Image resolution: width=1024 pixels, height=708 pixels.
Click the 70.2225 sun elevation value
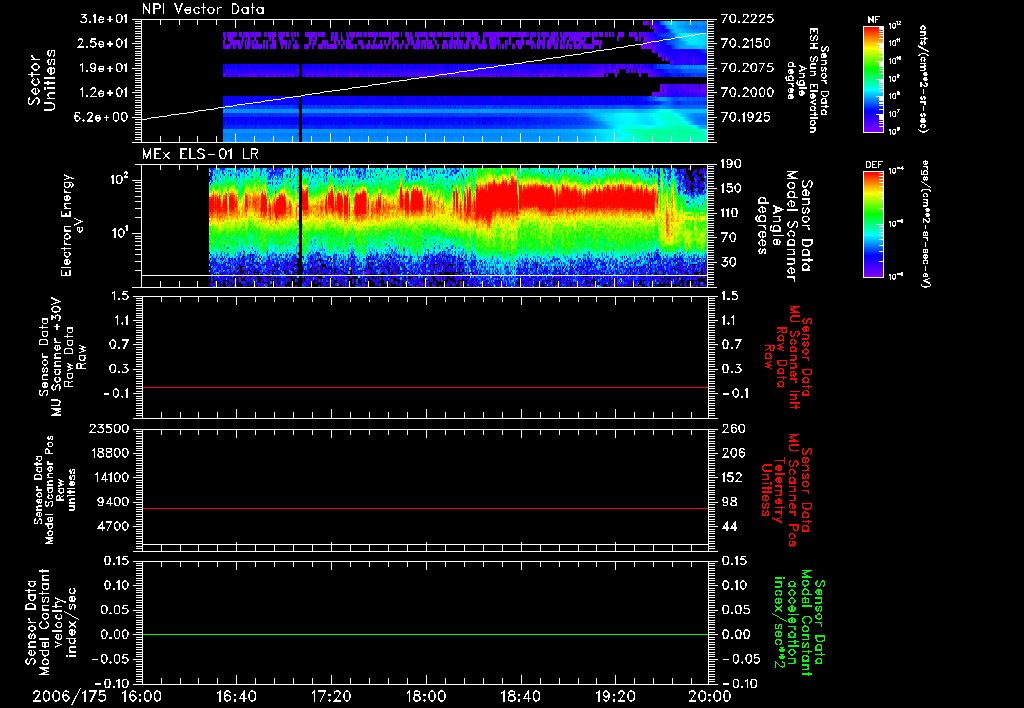click(x=747, y=19)
